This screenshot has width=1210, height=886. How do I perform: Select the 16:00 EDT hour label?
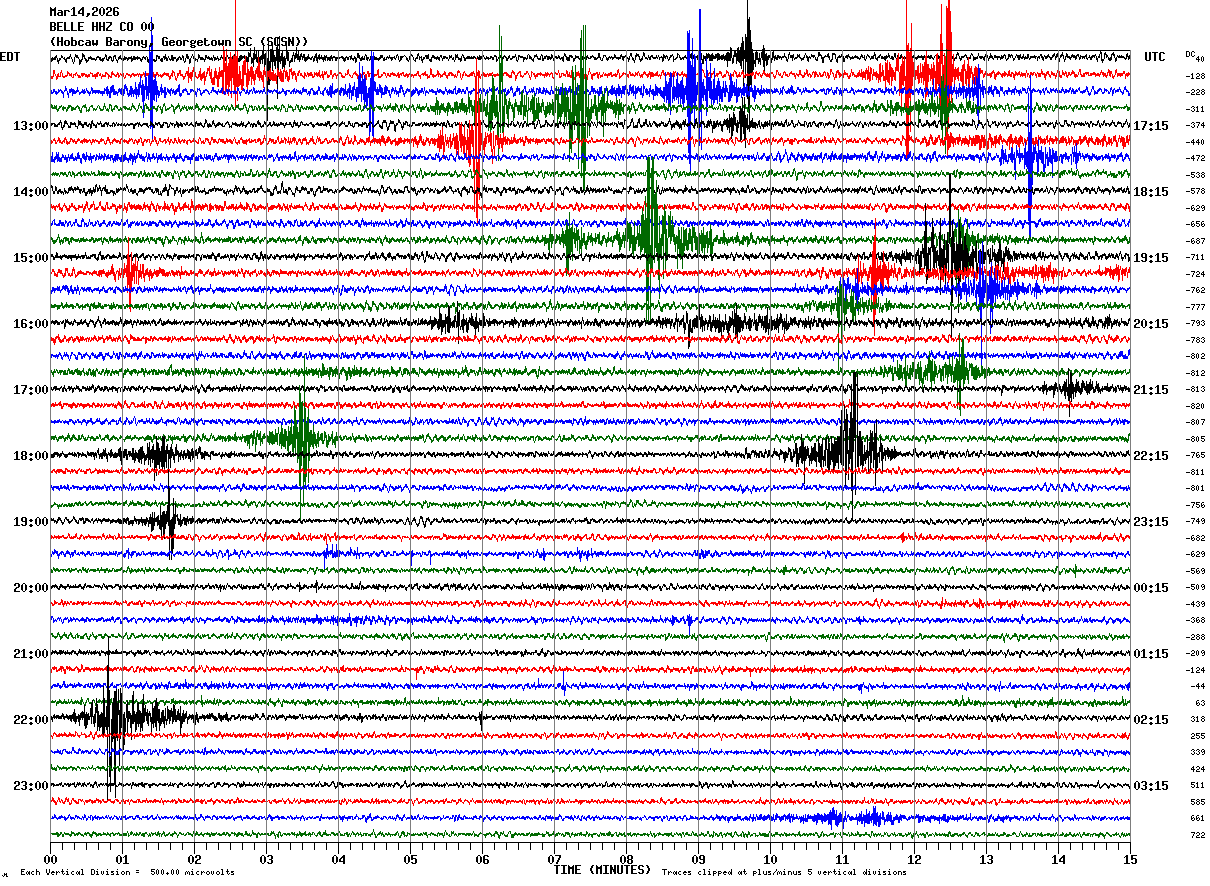click(31, 323)
